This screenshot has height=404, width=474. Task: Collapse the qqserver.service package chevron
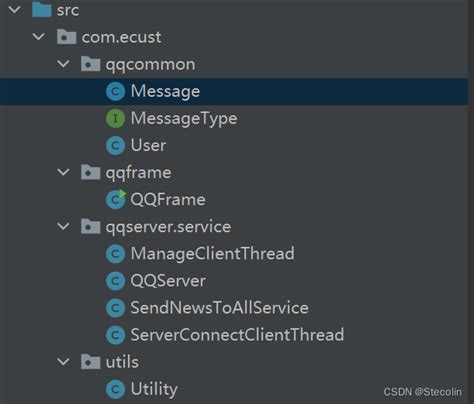point(63,226)
